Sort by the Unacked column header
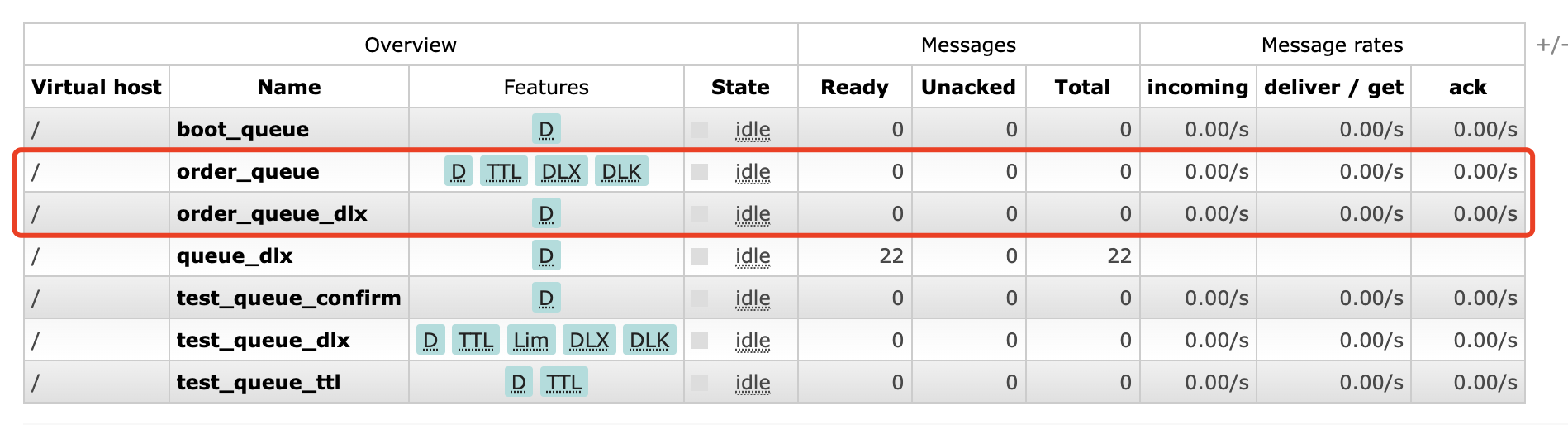1568x425 pixels. click(968, 87)
